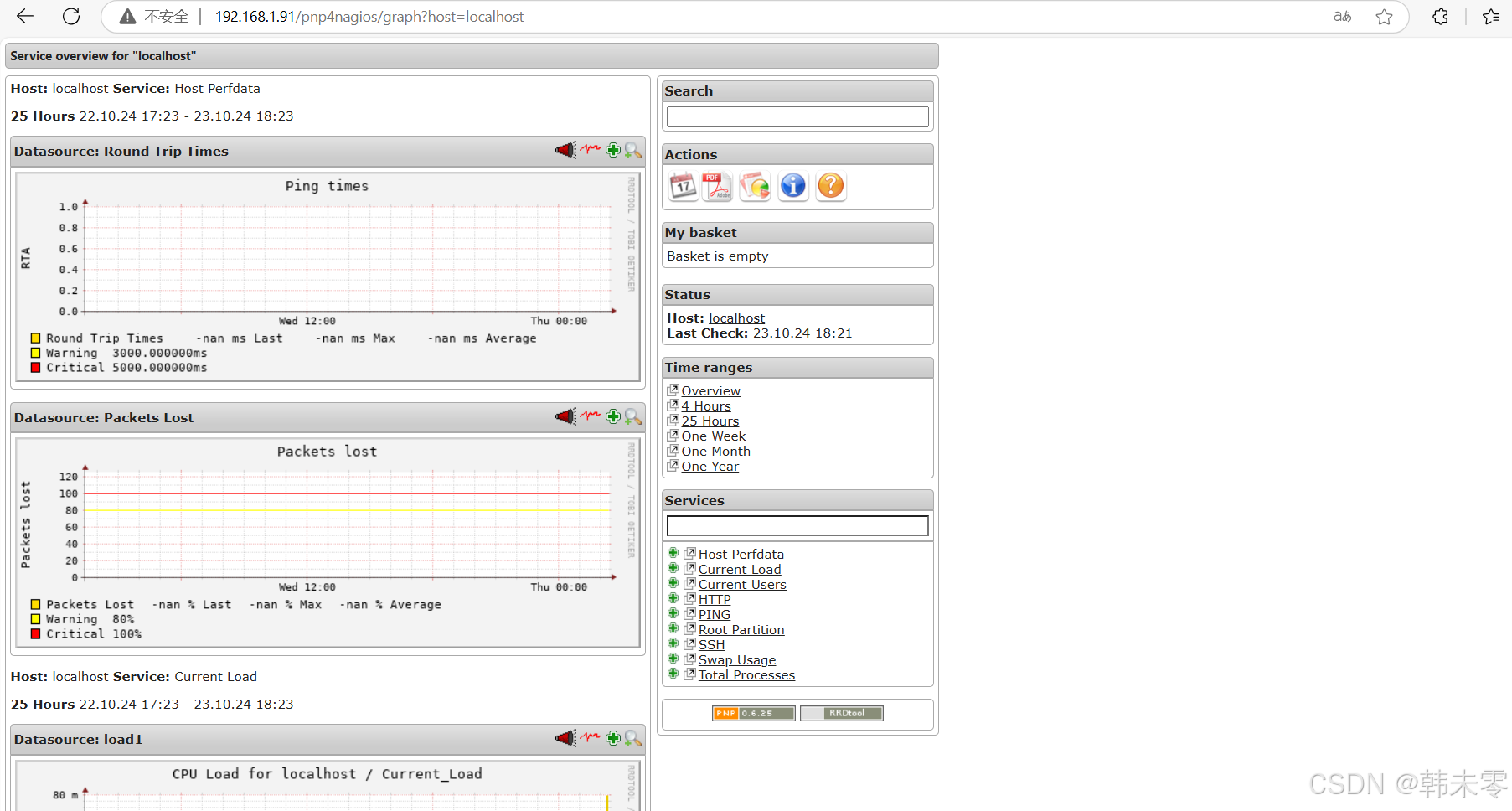This screenshot has width=1512, height=811.
Task: Click the browser translate icon in address bar
Action: pos(1342,16)
